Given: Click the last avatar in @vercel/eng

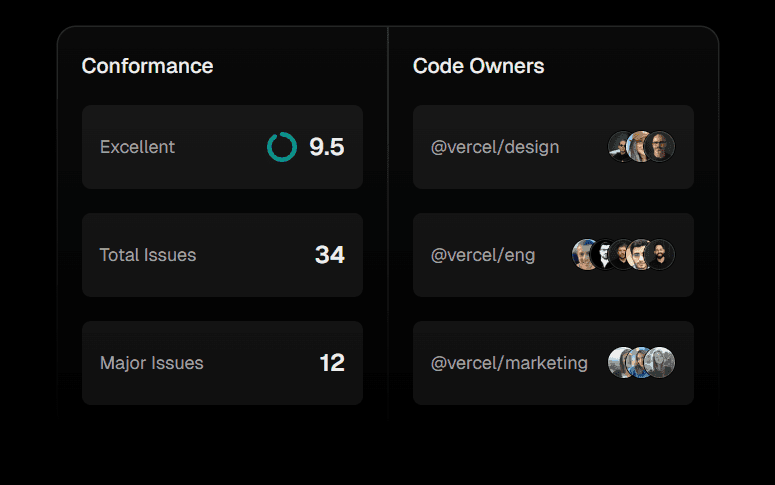Looking at the screenshot, I should pyautogui.click(x=659, y=255).
